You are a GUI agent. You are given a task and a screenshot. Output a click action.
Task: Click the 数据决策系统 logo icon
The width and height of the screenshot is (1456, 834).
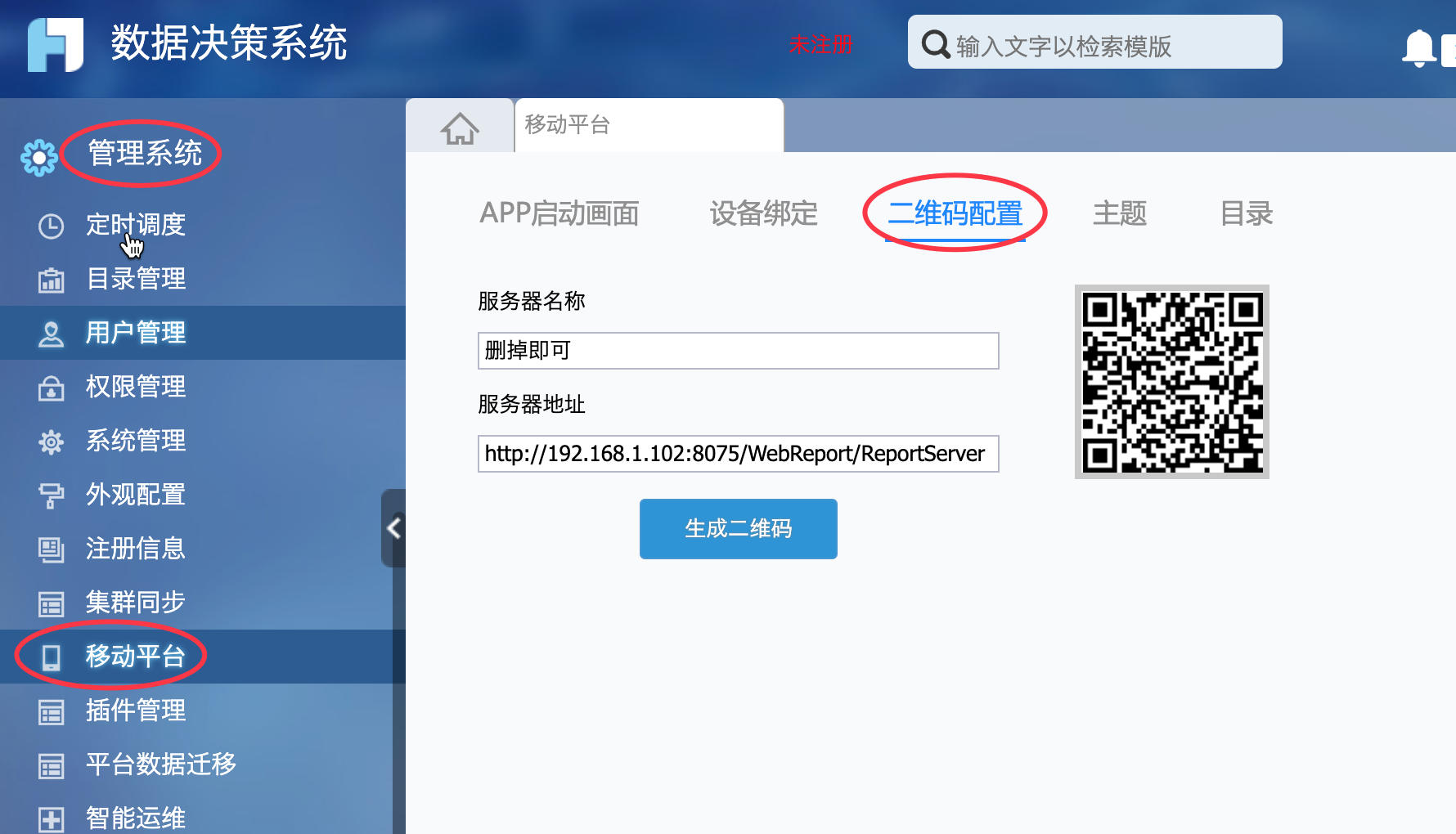tap(56, 44)
